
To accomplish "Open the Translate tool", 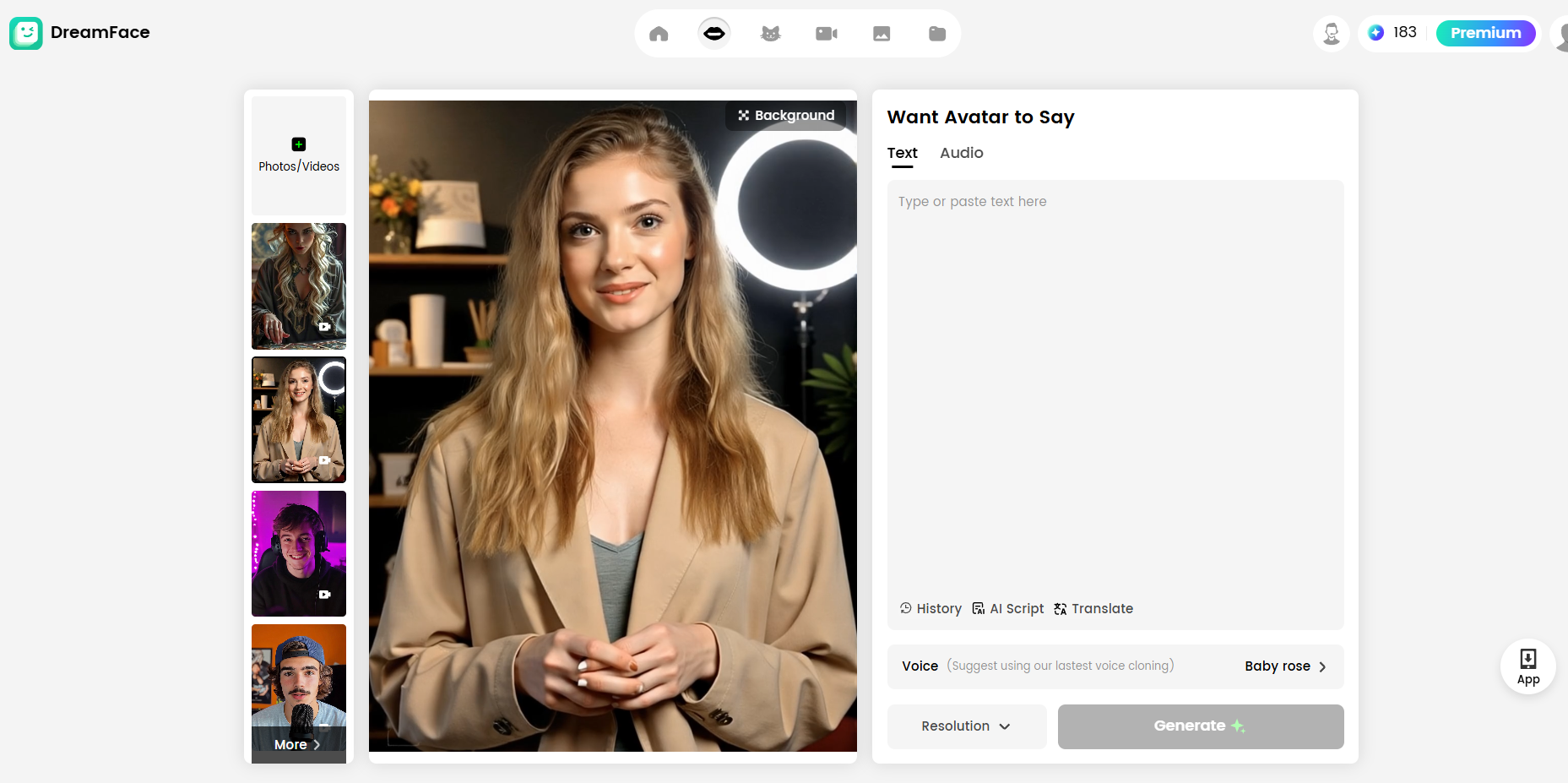I will click(1093, 608).
